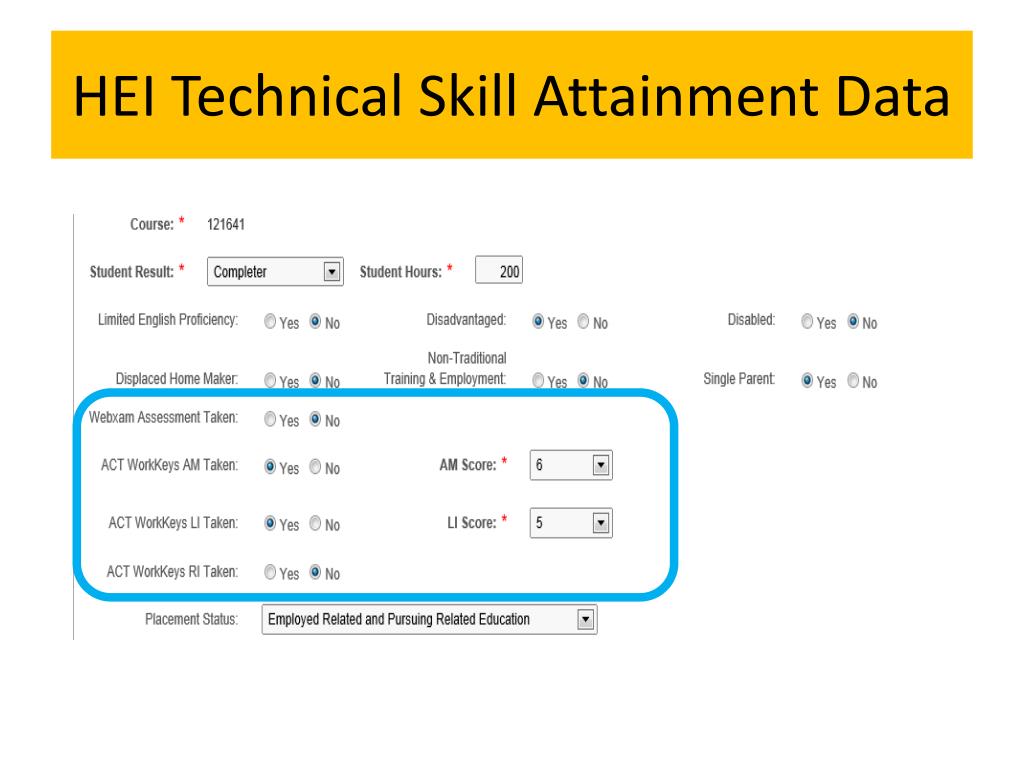Choose No for ACT WorkKeys RI Taken
Screen dimensions: 1024x768
[x=315, y=572]
